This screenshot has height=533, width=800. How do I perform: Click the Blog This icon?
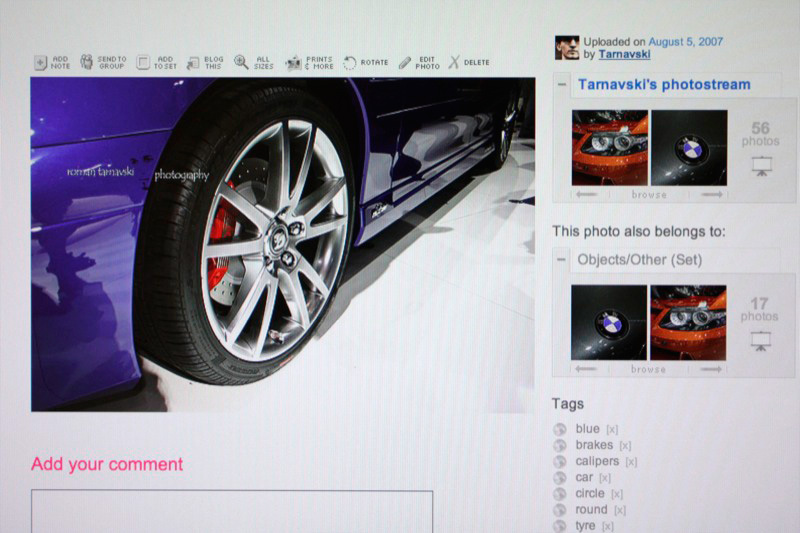click(x=193, y=63)
